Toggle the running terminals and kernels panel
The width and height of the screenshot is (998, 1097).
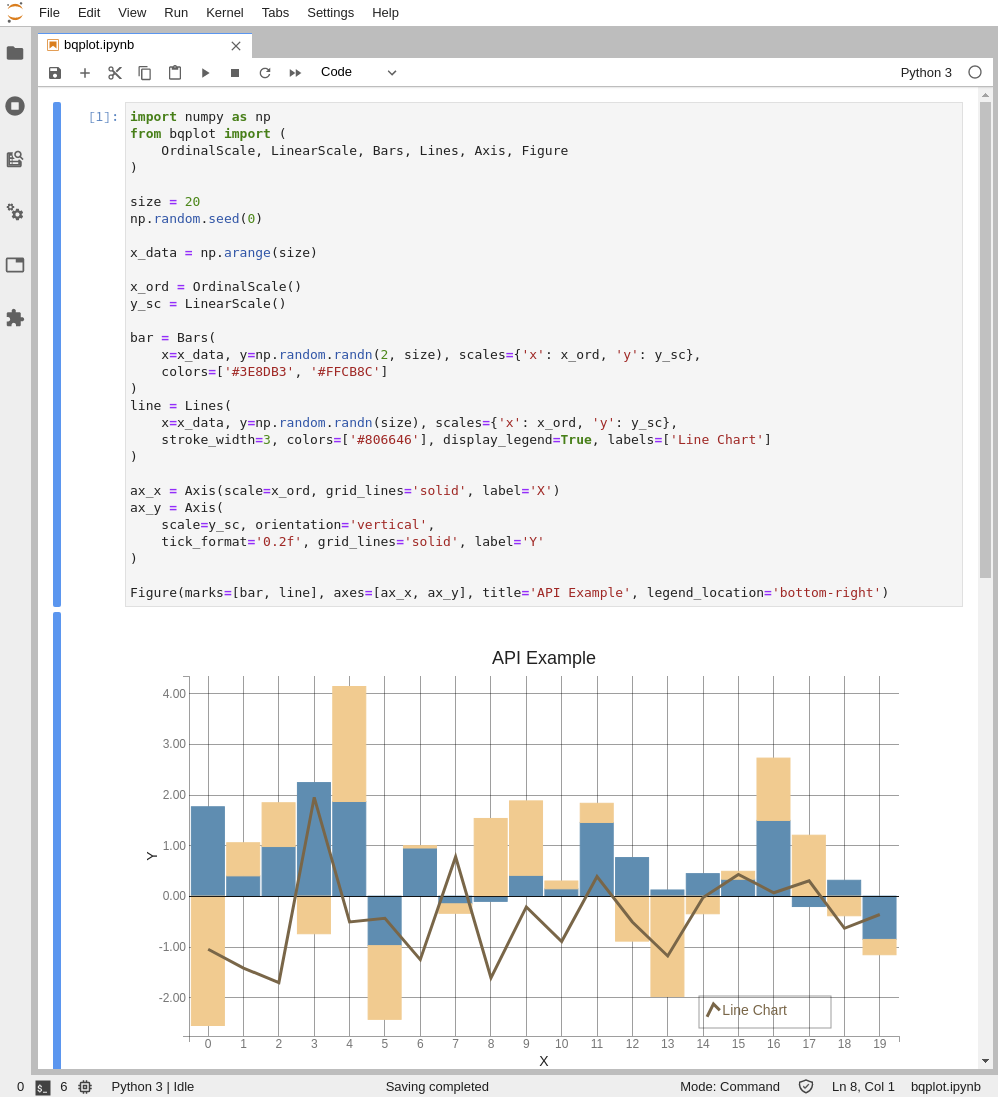tap(15, 106)
